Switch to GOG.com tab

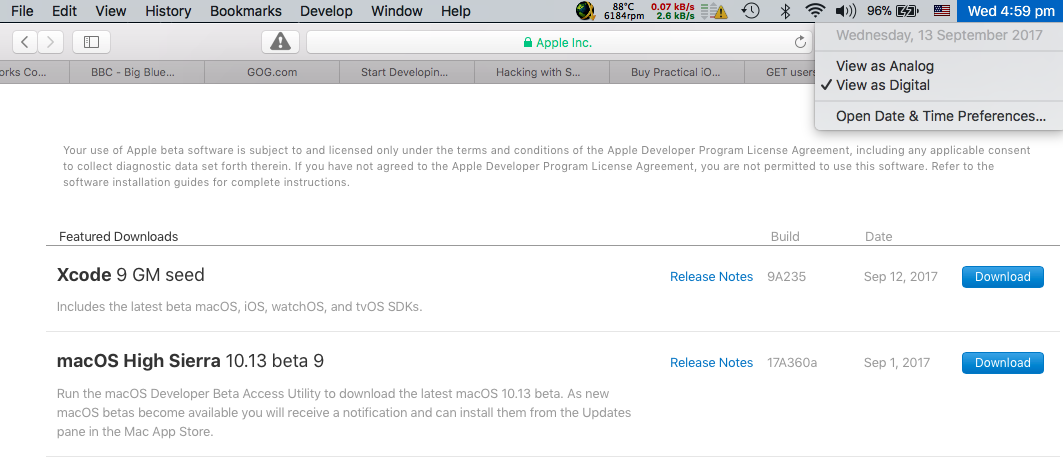(x=272, y=72)
